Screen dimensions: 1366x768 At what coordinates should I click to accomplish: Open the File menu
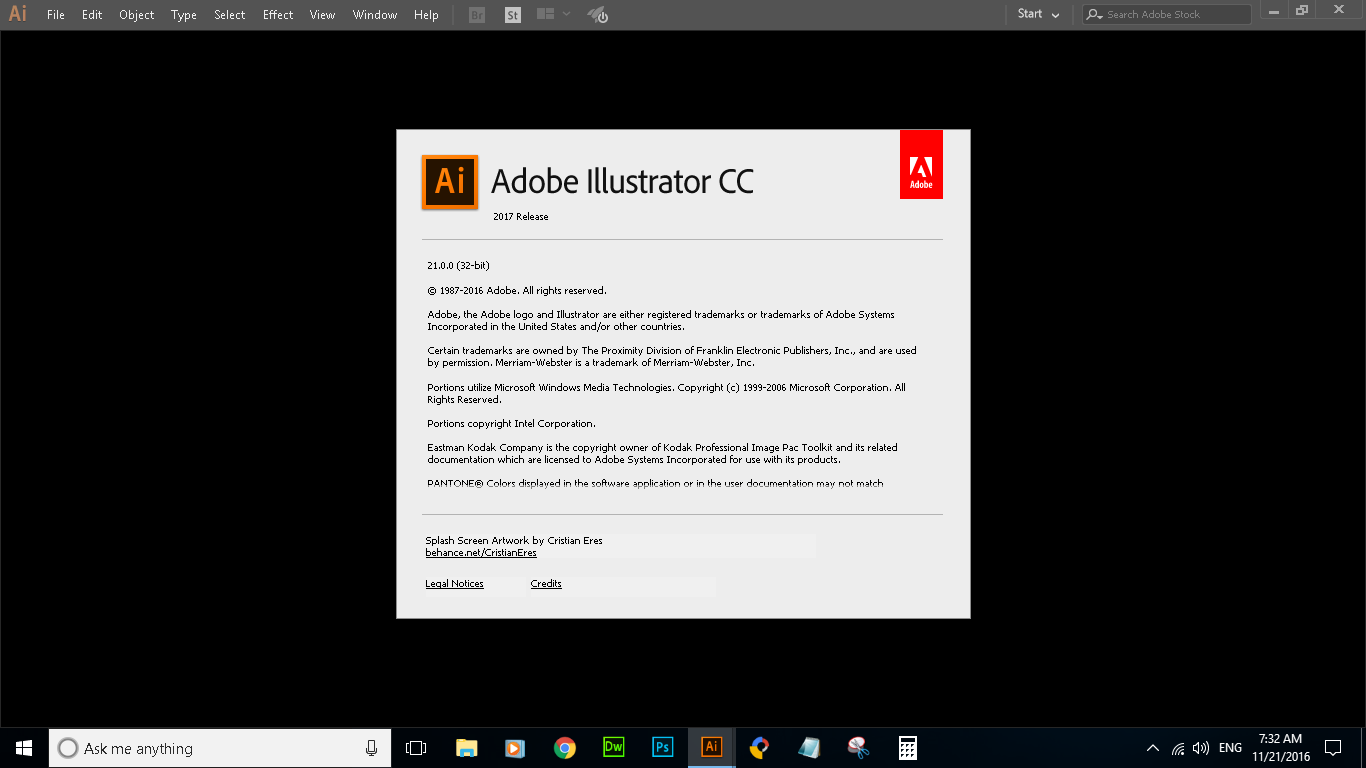[x=56, y=15]
